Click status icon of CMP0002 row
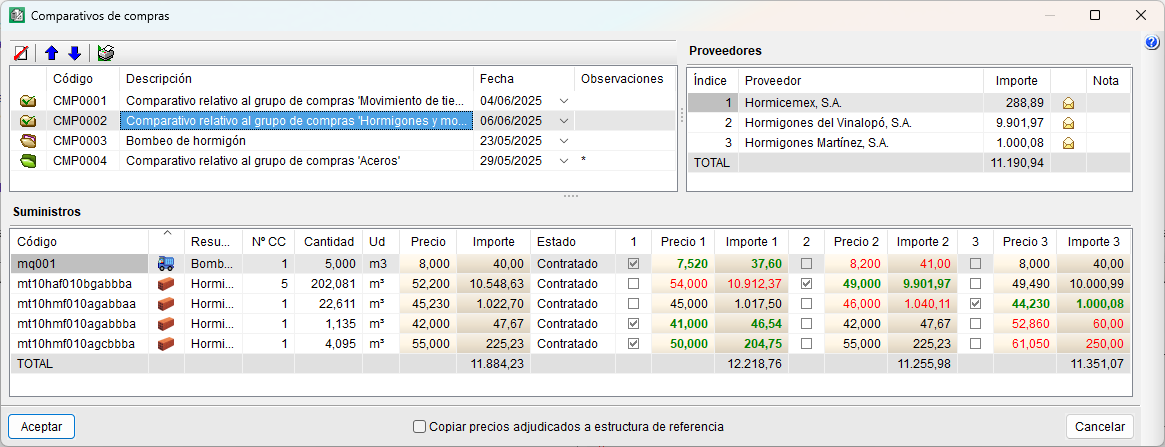This screenshot has height=447, width=1165. click(x=28, y=120)
